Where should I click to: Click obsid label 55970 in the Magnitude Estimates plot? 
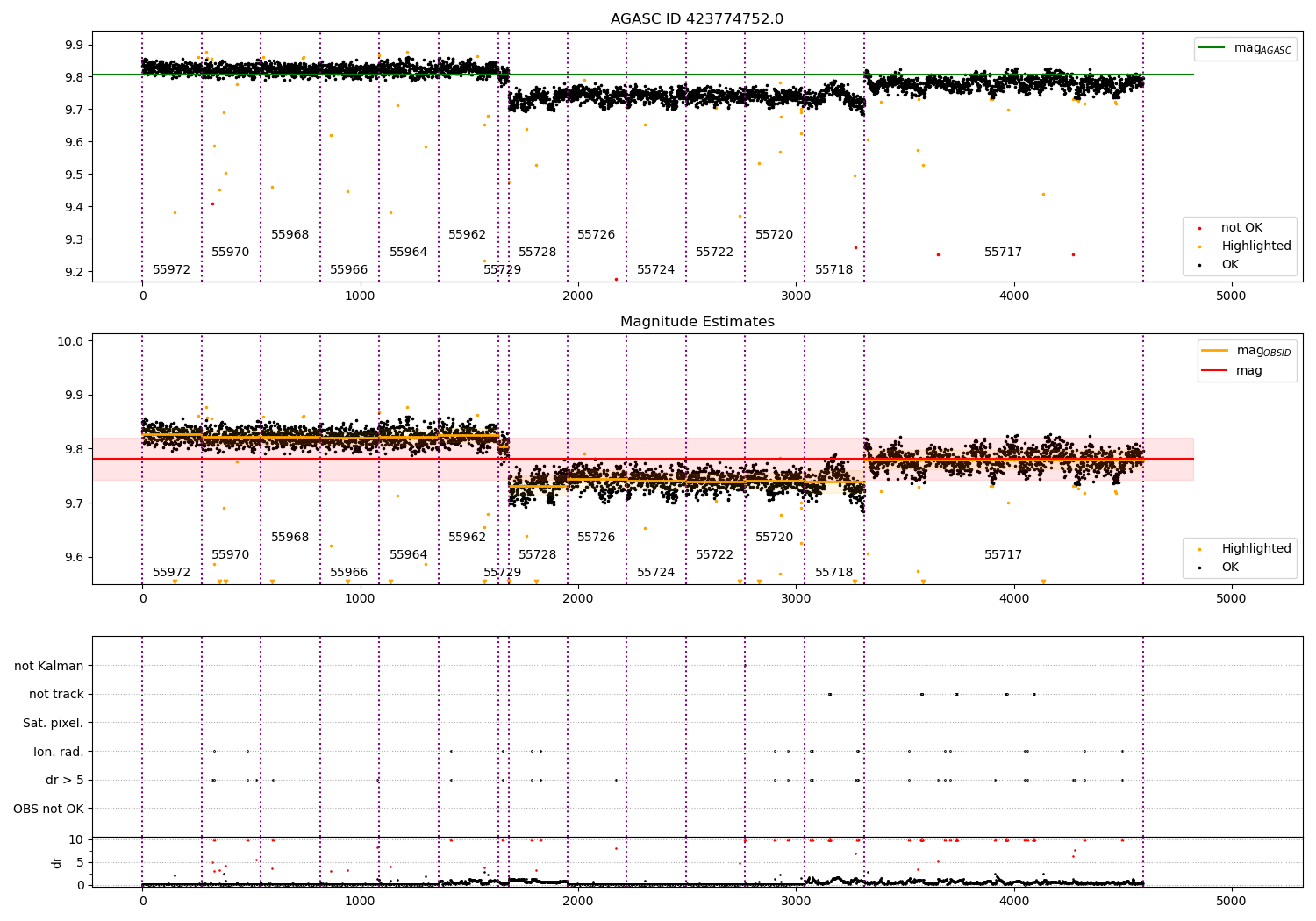tap(231, 555)
